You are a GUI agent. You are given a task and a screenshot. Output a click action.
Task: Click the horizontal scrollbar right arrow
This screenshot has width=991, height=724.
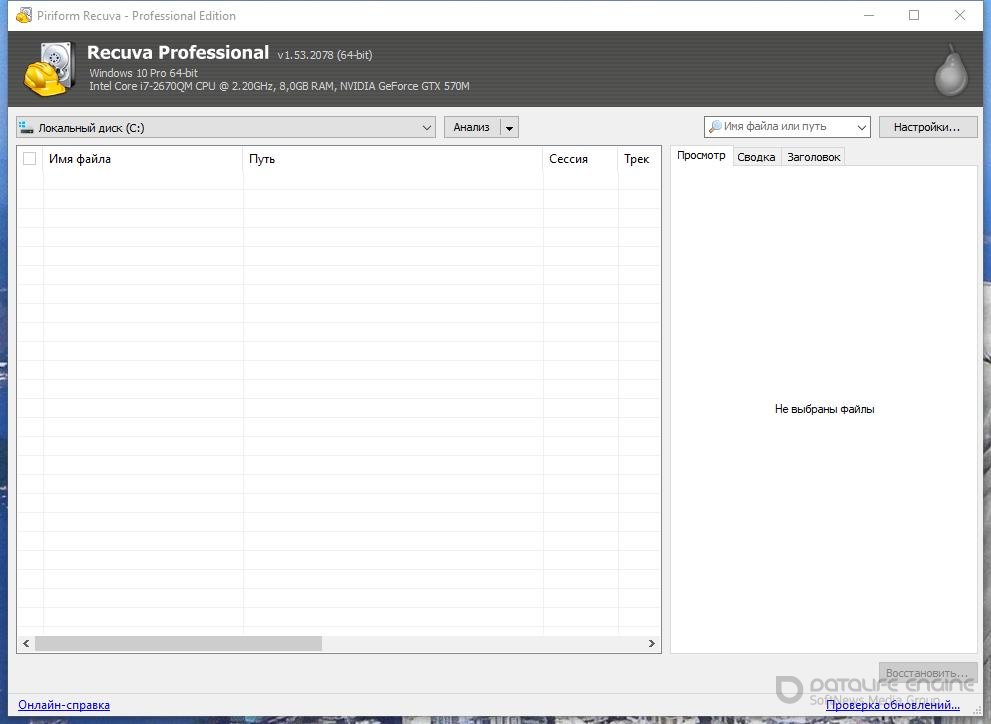(x=651, y=644)
